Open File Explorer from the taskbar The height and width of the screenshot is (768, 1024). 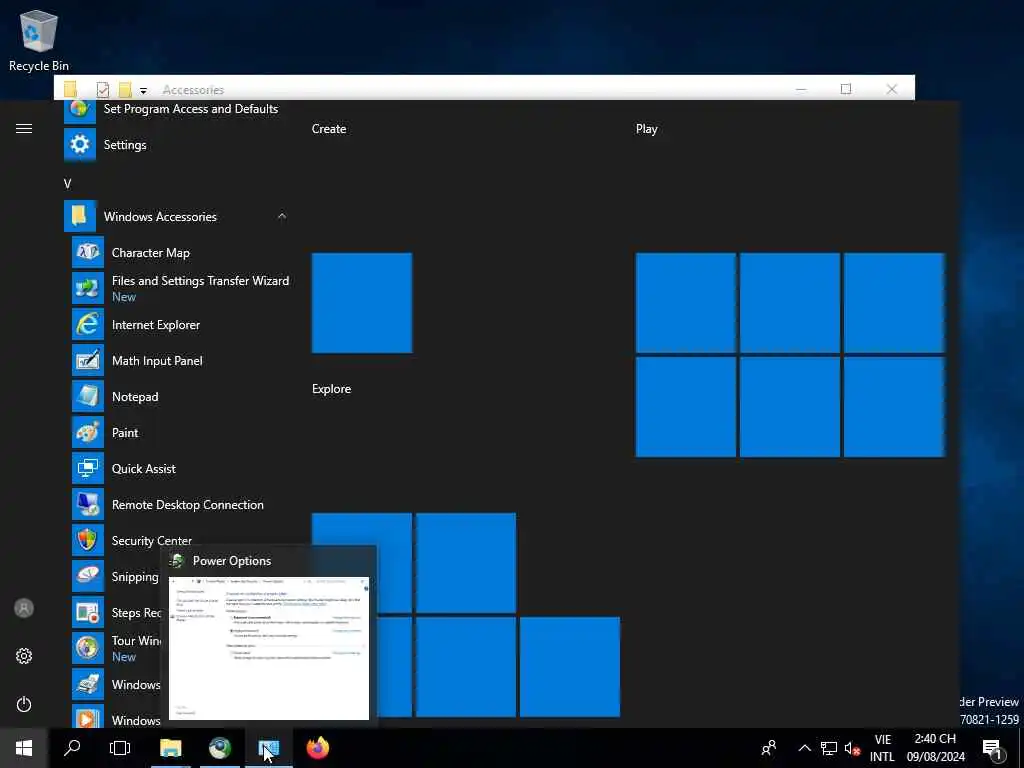pos(170,748)
